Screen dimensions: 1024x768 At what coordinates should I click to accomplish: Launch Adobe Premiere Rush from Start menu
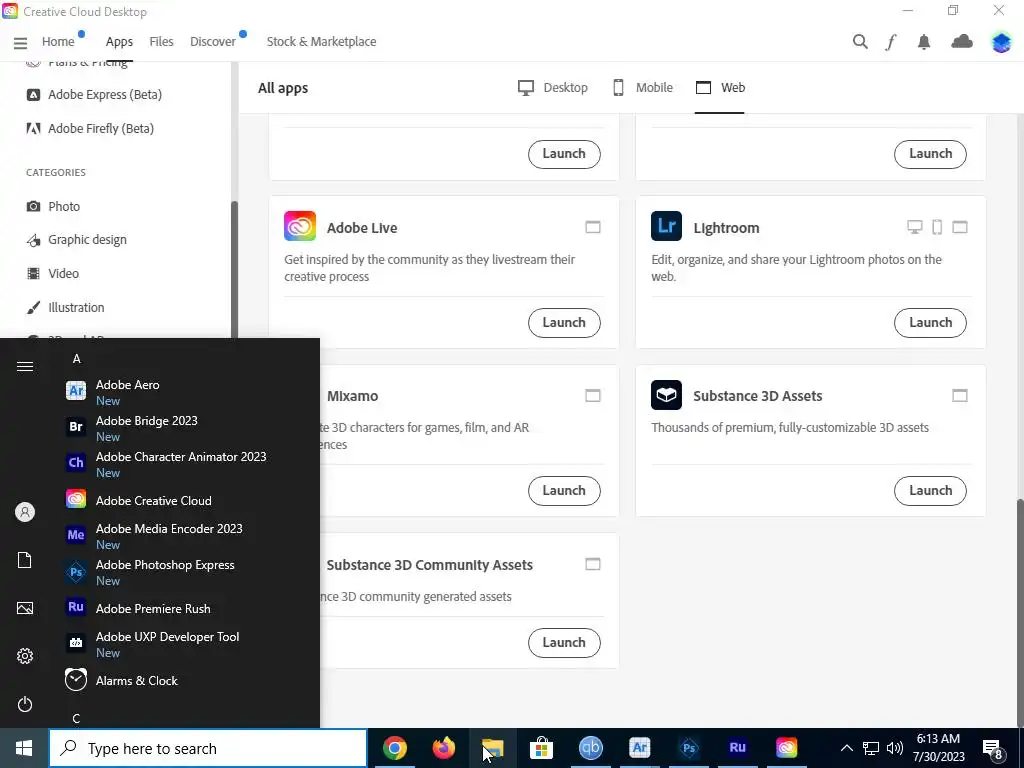pyautogui.click(x=189, y=608)
